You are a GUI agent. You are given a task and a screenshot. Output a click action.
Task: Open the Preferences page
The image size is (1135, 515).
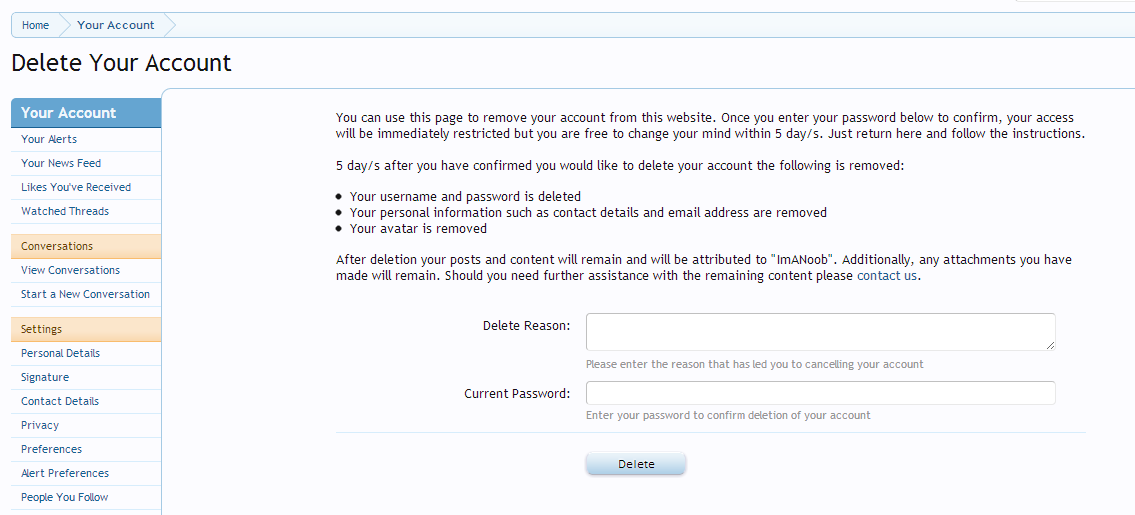[51, 449]
